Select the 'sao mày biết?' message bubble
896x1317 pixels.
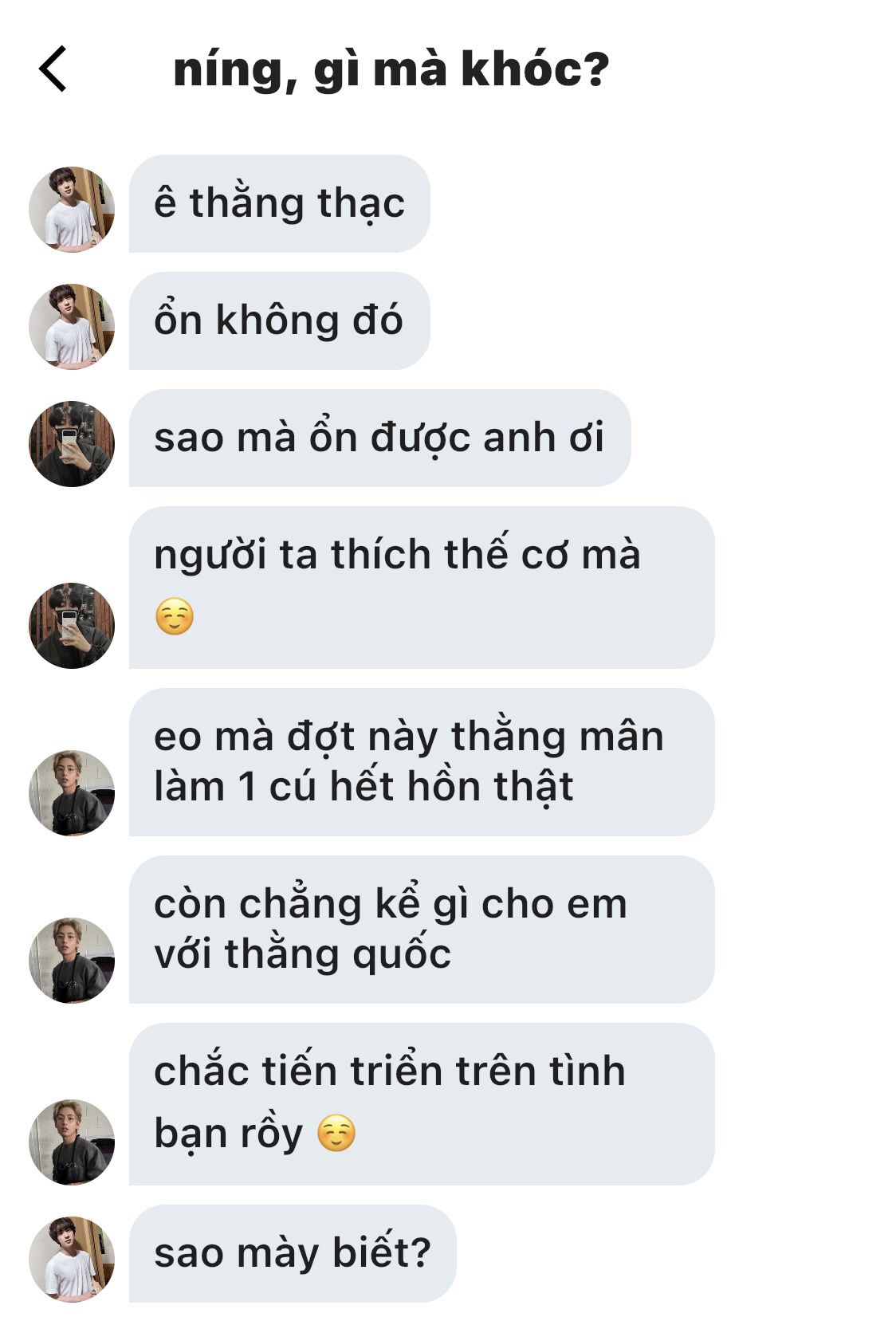(293, 1254)
